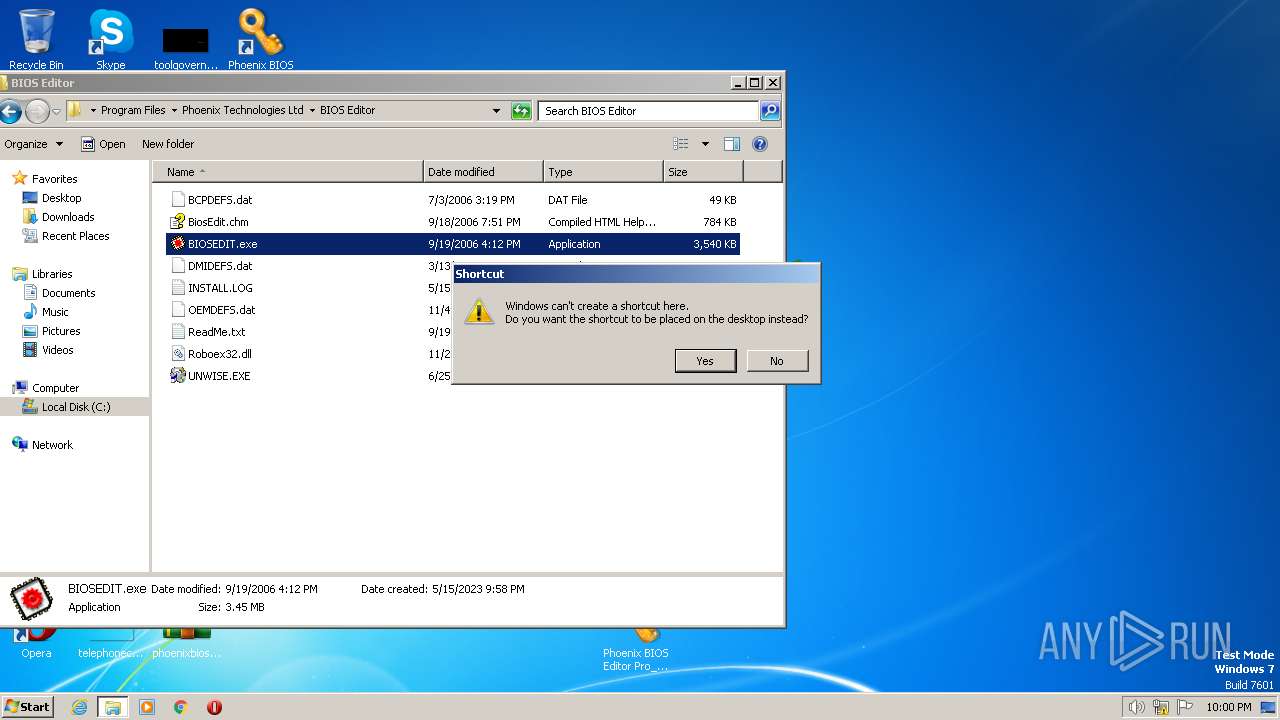Click the Back navigation arrow in Explorer
1280x720 pixels.
(10, 111)
